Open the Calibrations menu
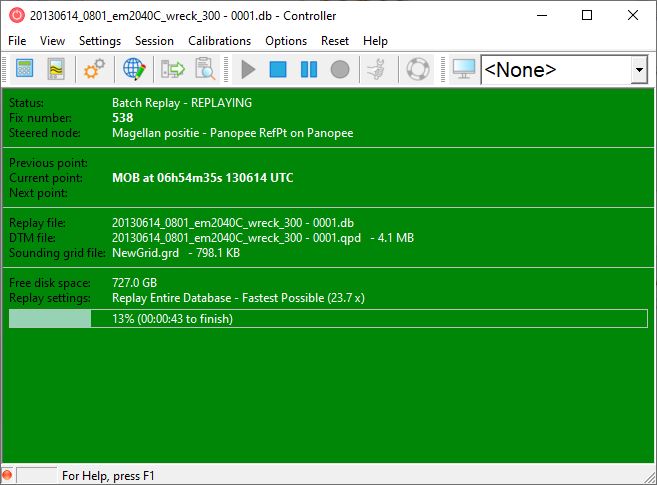 219,41
